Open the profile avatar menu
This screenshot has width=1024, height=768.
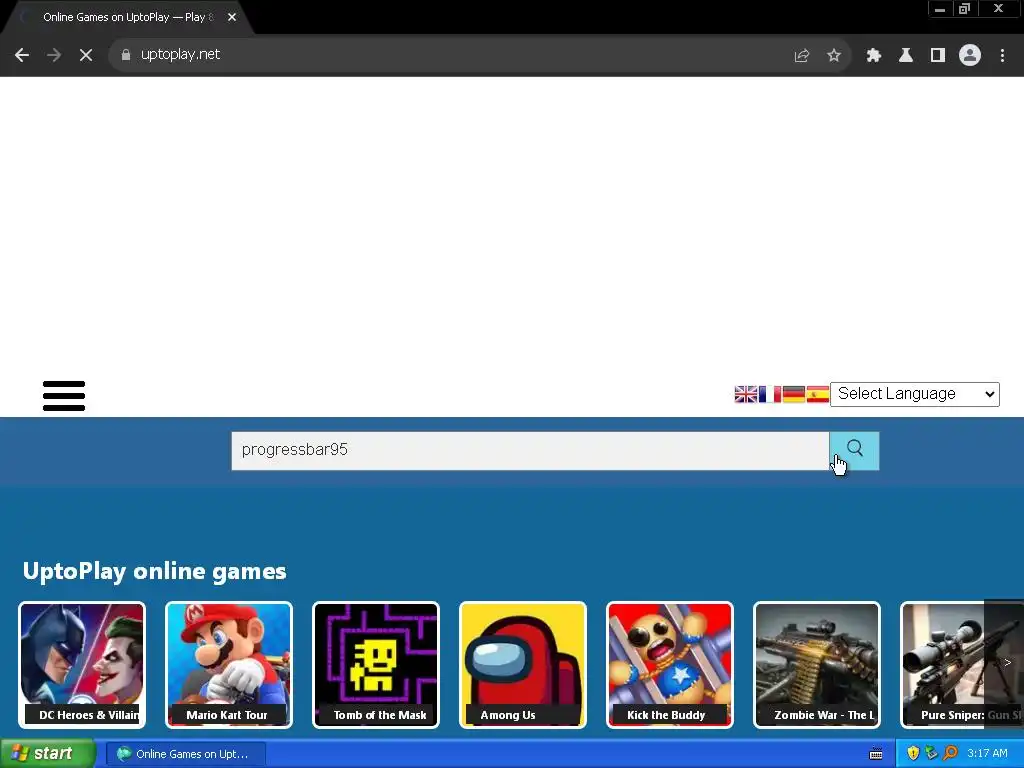click(x=970, y=55)
